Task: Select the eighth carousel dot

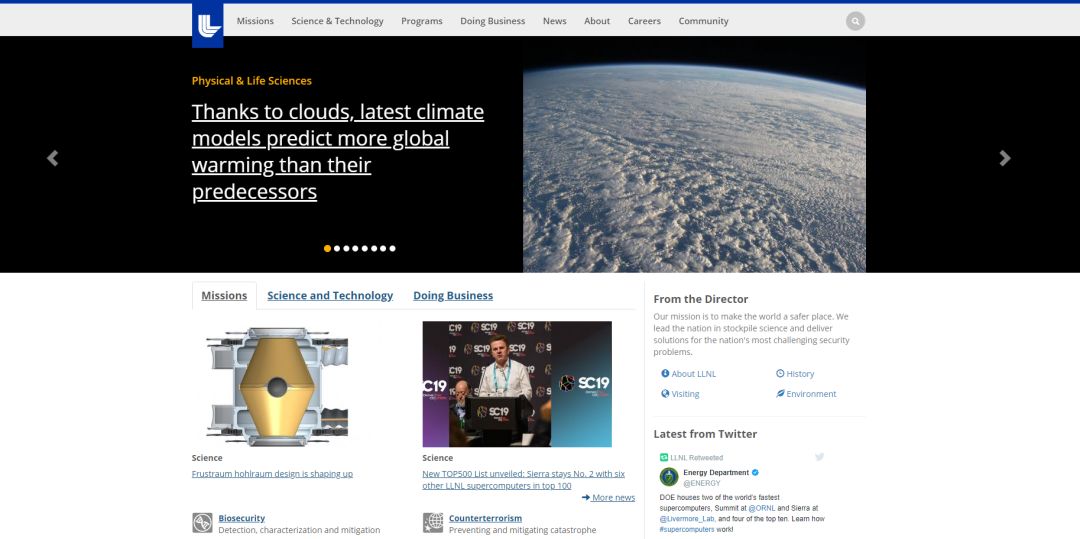Action: point(393,249)
